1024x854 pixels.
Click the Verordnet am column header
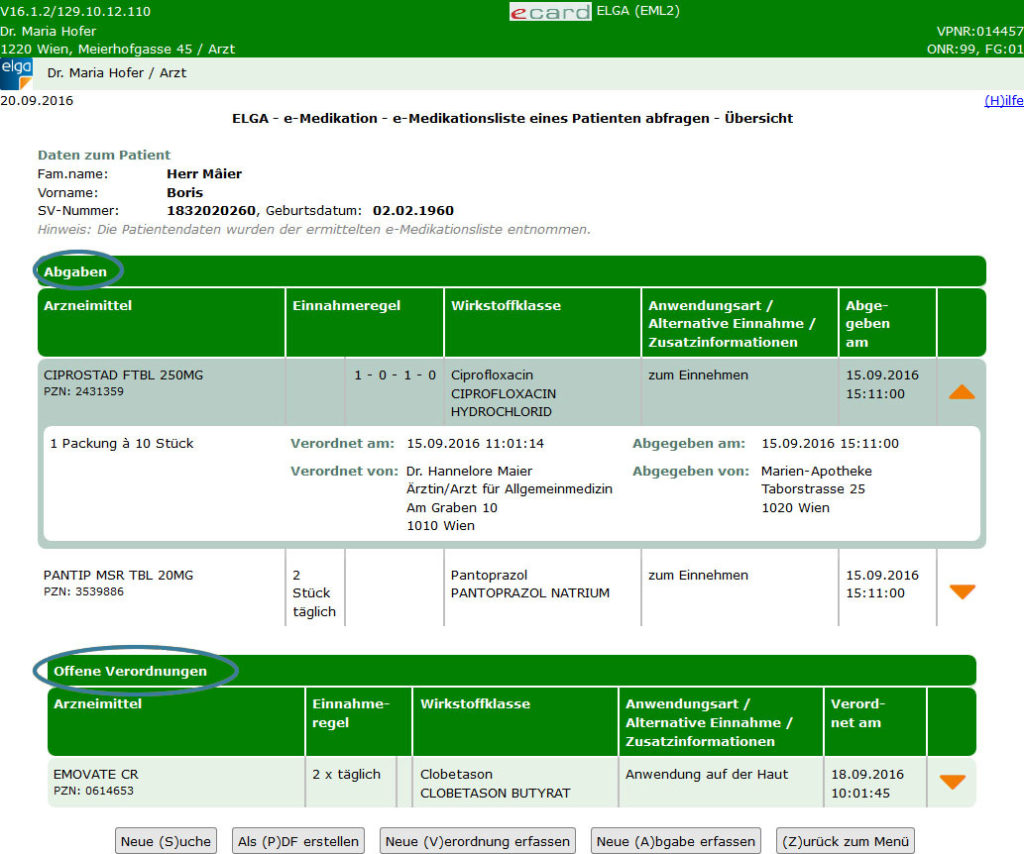click(x=857, y=712)
